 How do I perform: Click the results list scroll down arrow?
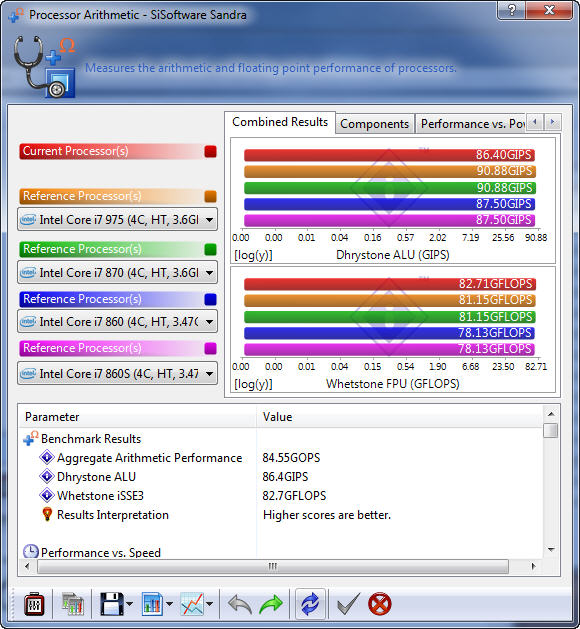[x=551, y=550]
